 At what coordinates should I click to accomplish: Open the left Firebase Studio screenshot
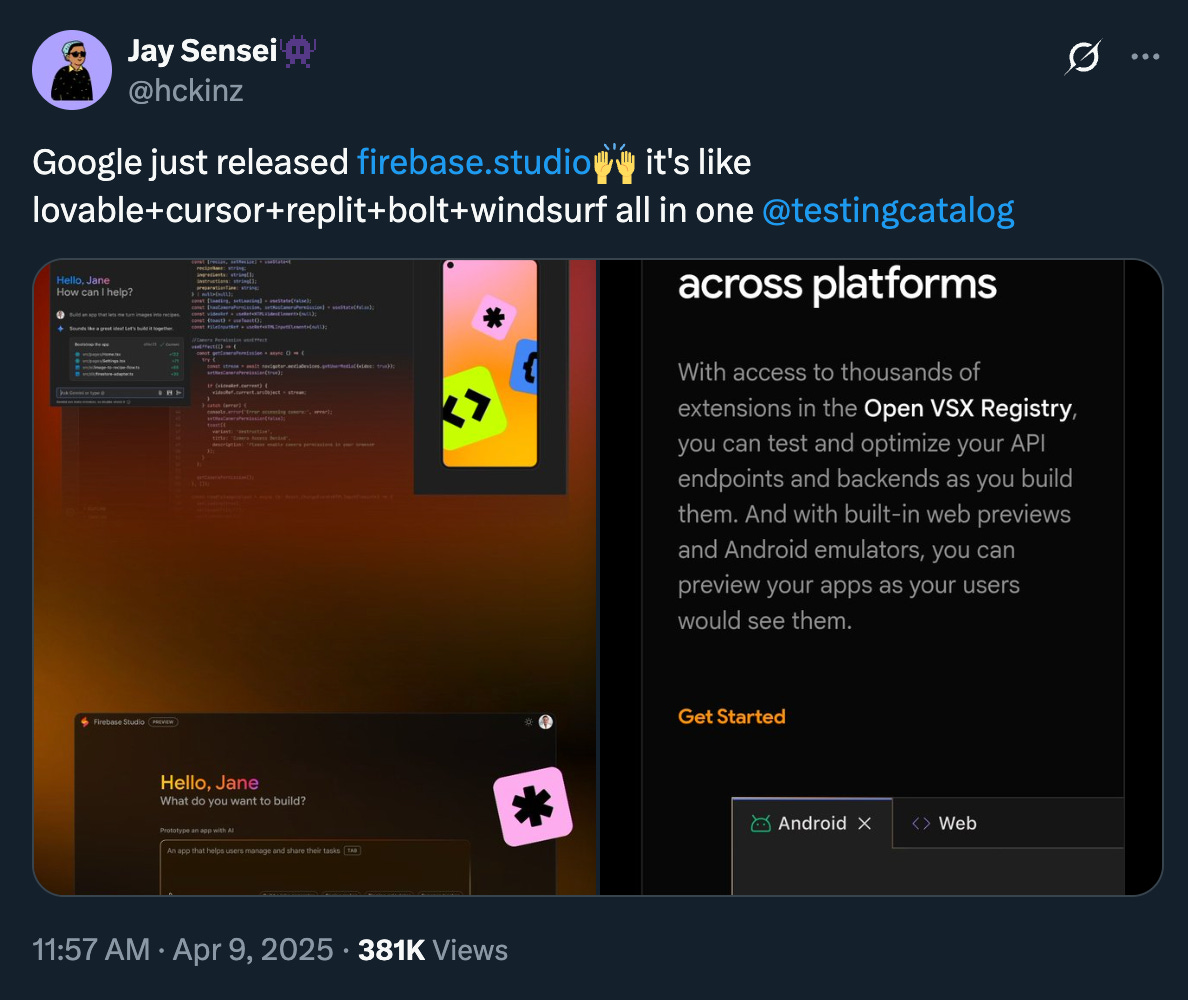[x=314, y=577]
